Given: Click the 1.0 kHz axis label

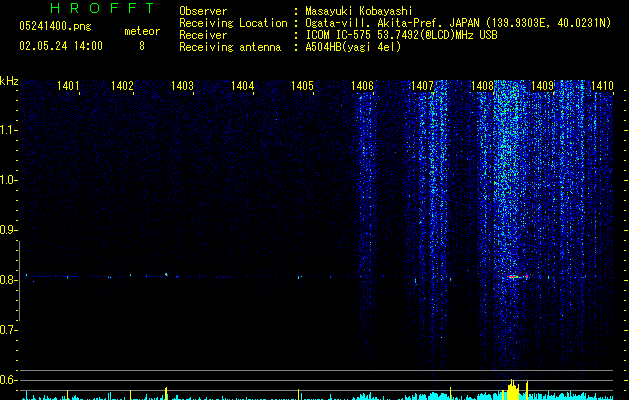Looking at the screenshot, I should (8, 180).
